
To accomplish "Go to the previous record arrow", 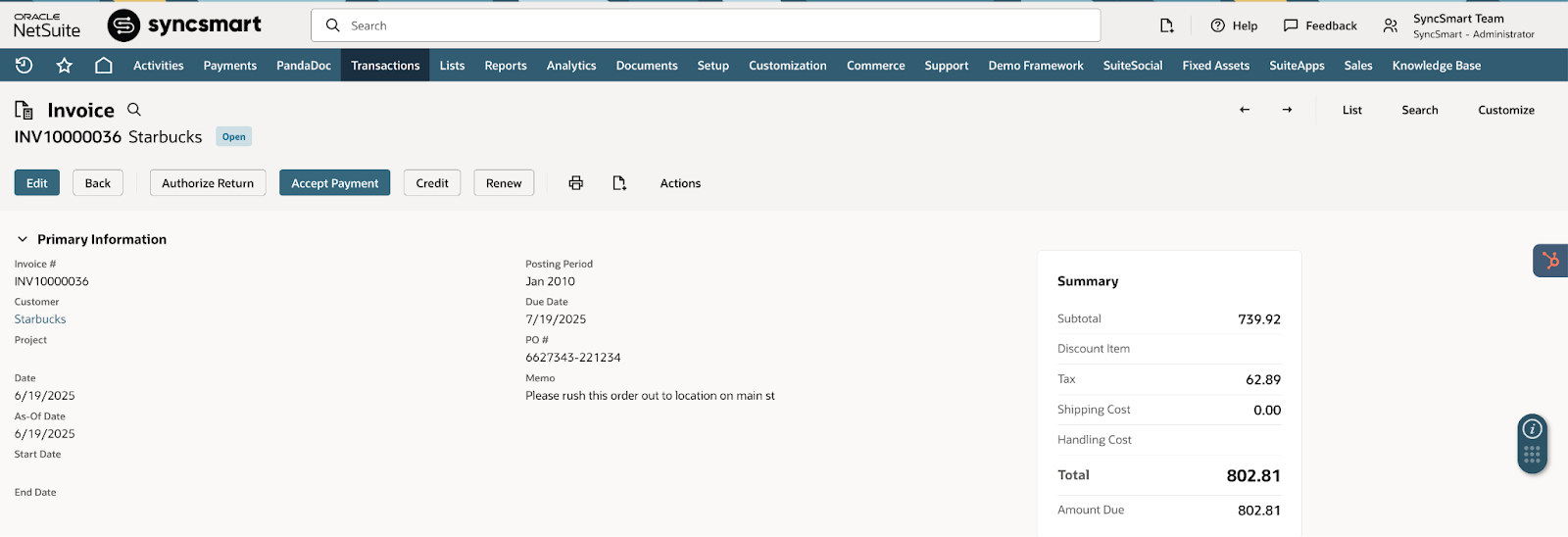I will (x=1245, y=110).
